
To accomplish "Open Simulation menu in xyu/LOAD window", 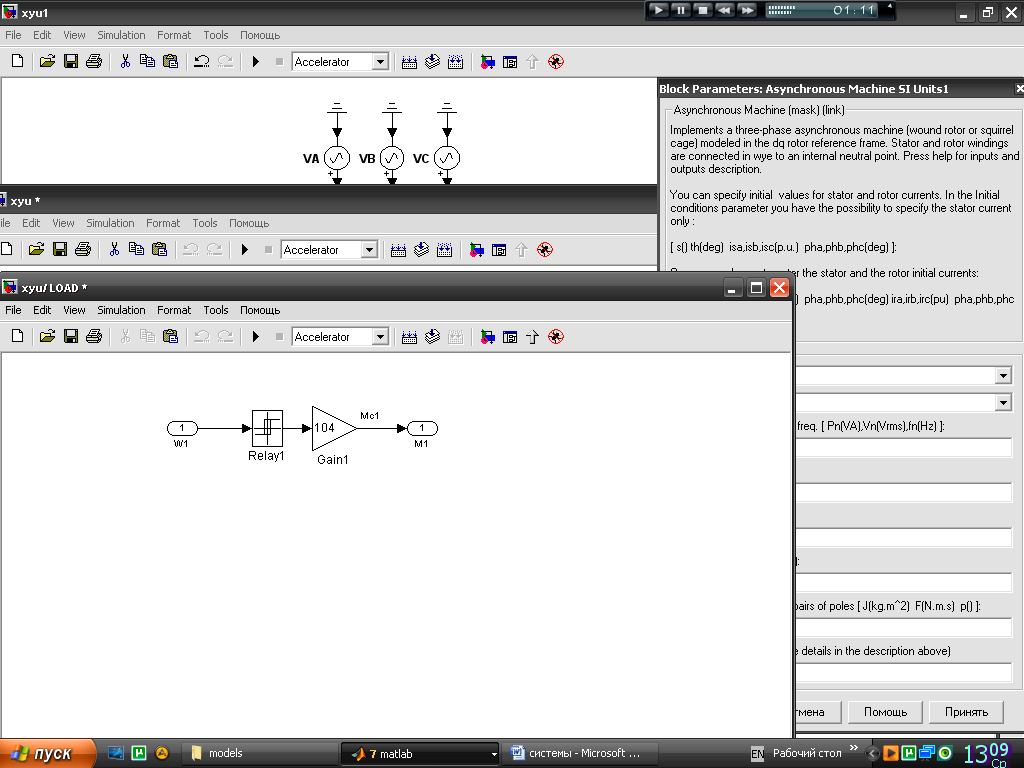I will point(121,310).
